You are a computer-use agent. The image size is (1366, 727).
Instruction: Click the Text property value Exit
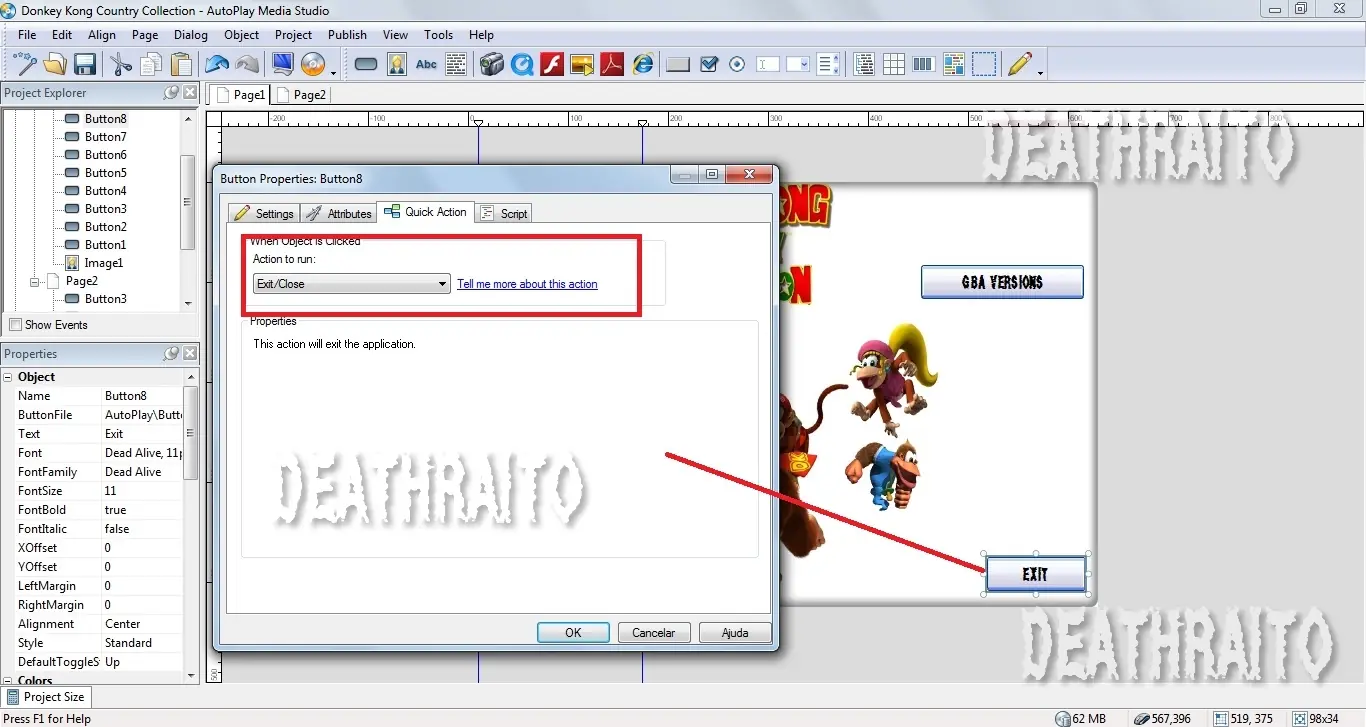(142, 434)
